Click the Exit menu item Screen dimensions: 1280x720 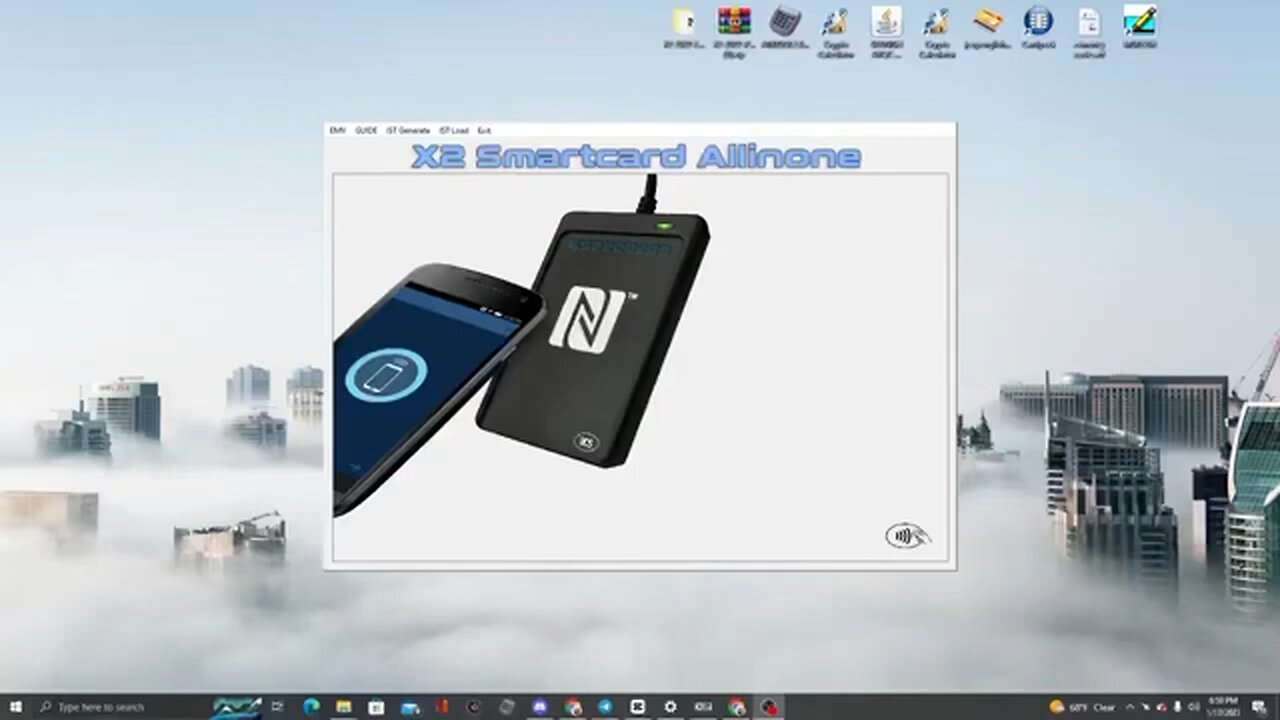484,131
